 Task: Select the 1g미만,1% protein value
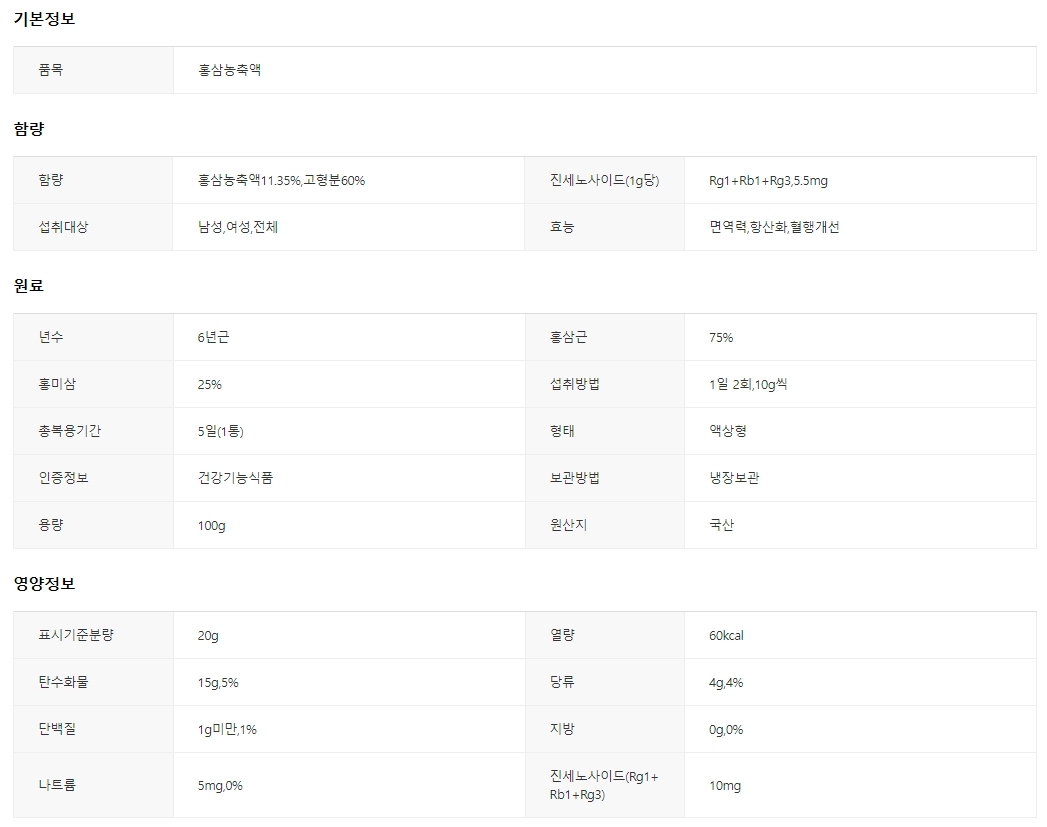tap(227, 729)
